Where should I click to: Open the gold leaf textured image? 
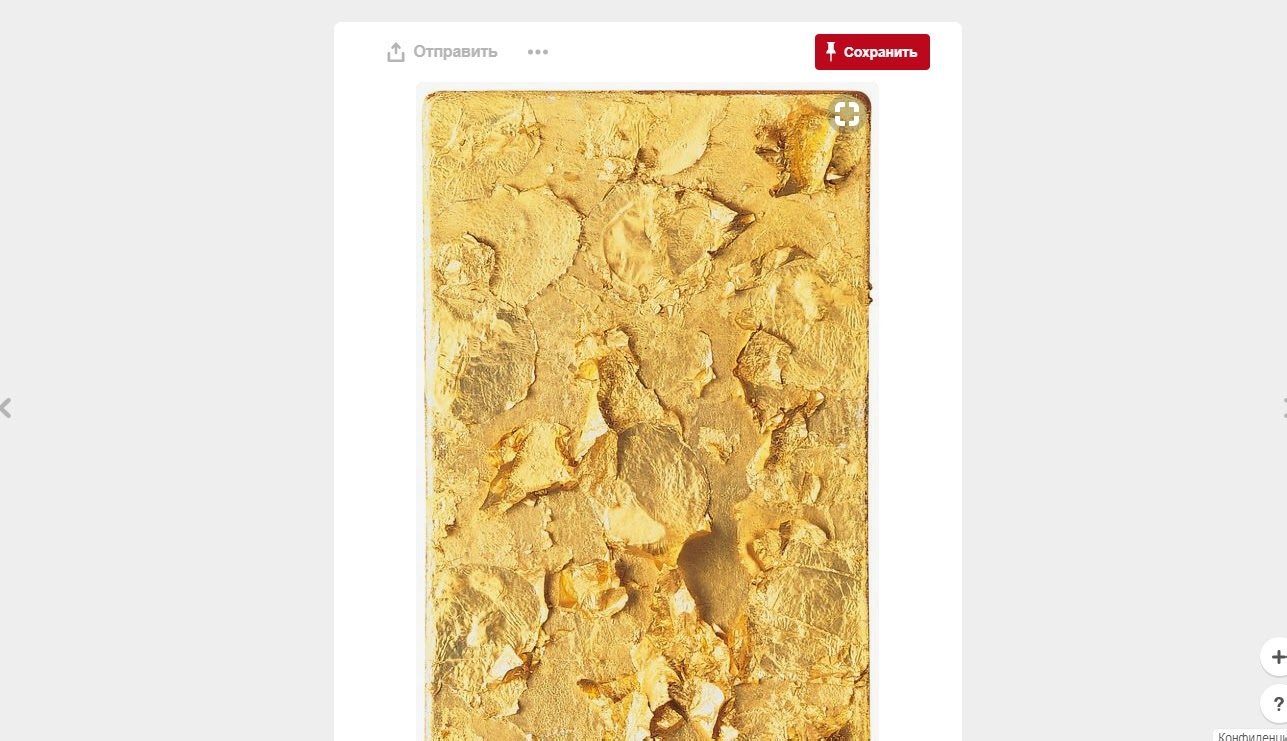tap(647, 415)
